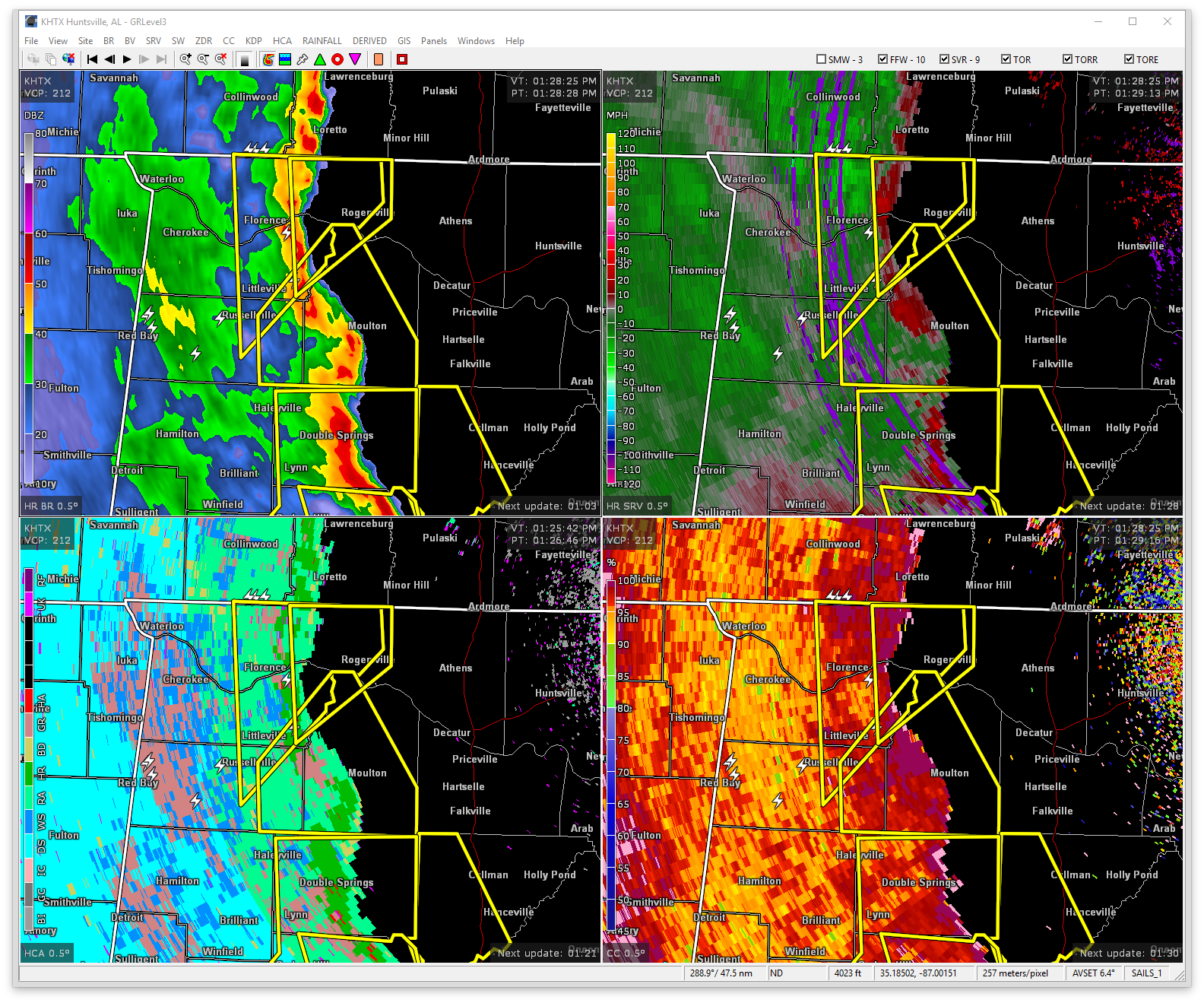Toggle the SVR - 9 checkbox off
Image resolution: width=1204 pixels, height=1003 pixels.
pos(944,59)
